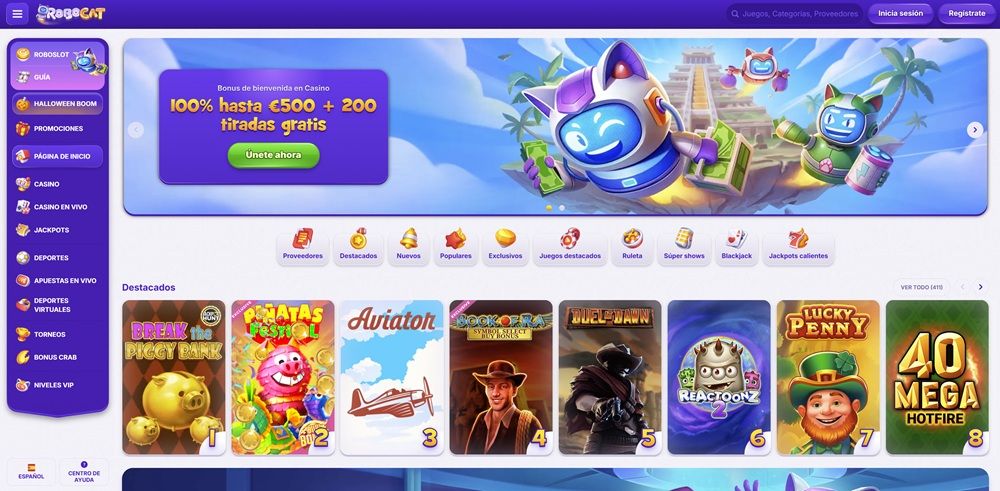Select the Ruleta category icon

point(632,238)
